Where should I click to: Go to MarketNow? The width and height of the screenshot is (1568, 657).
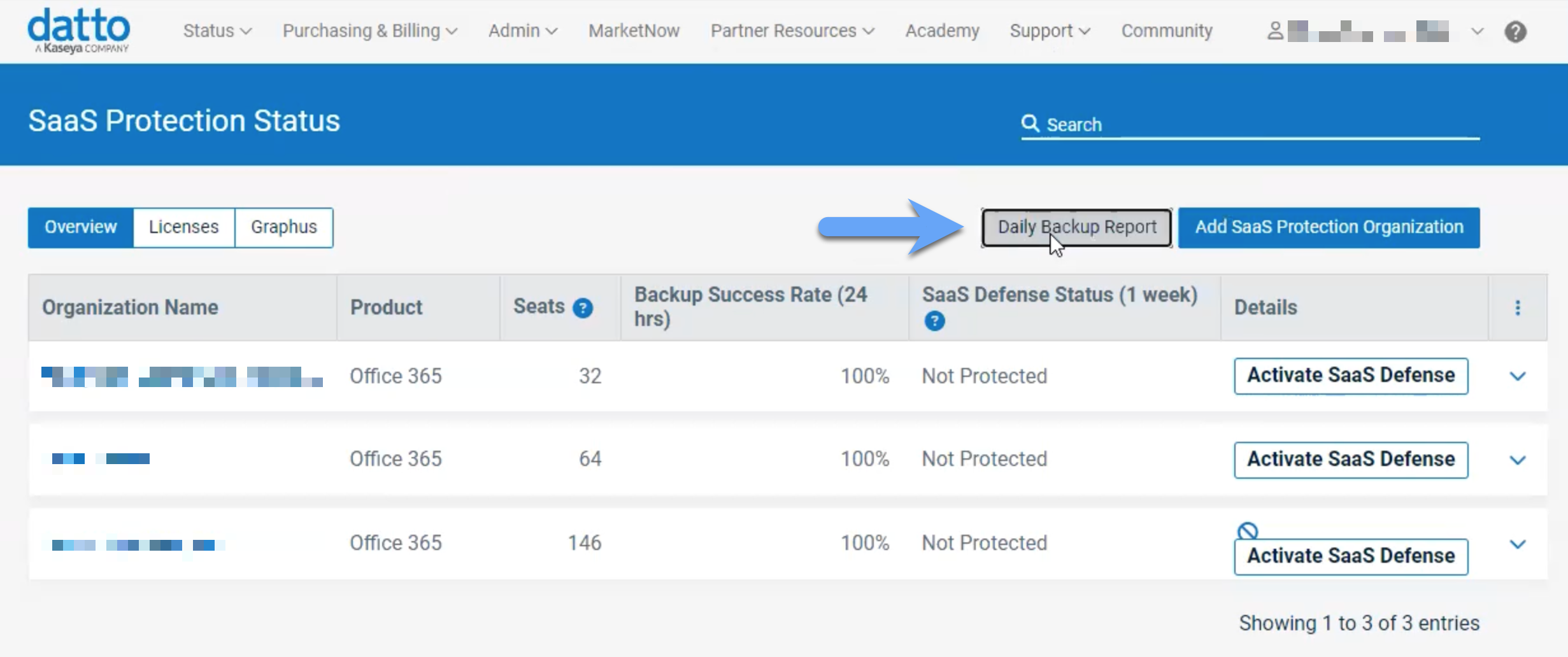click(634, 31)
